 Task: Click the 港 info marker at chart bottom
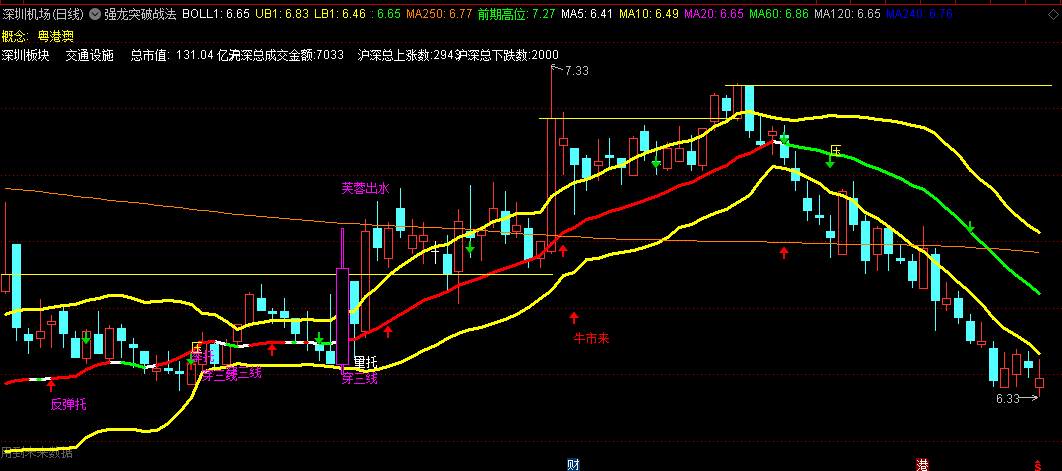click(x=922, y=464)
